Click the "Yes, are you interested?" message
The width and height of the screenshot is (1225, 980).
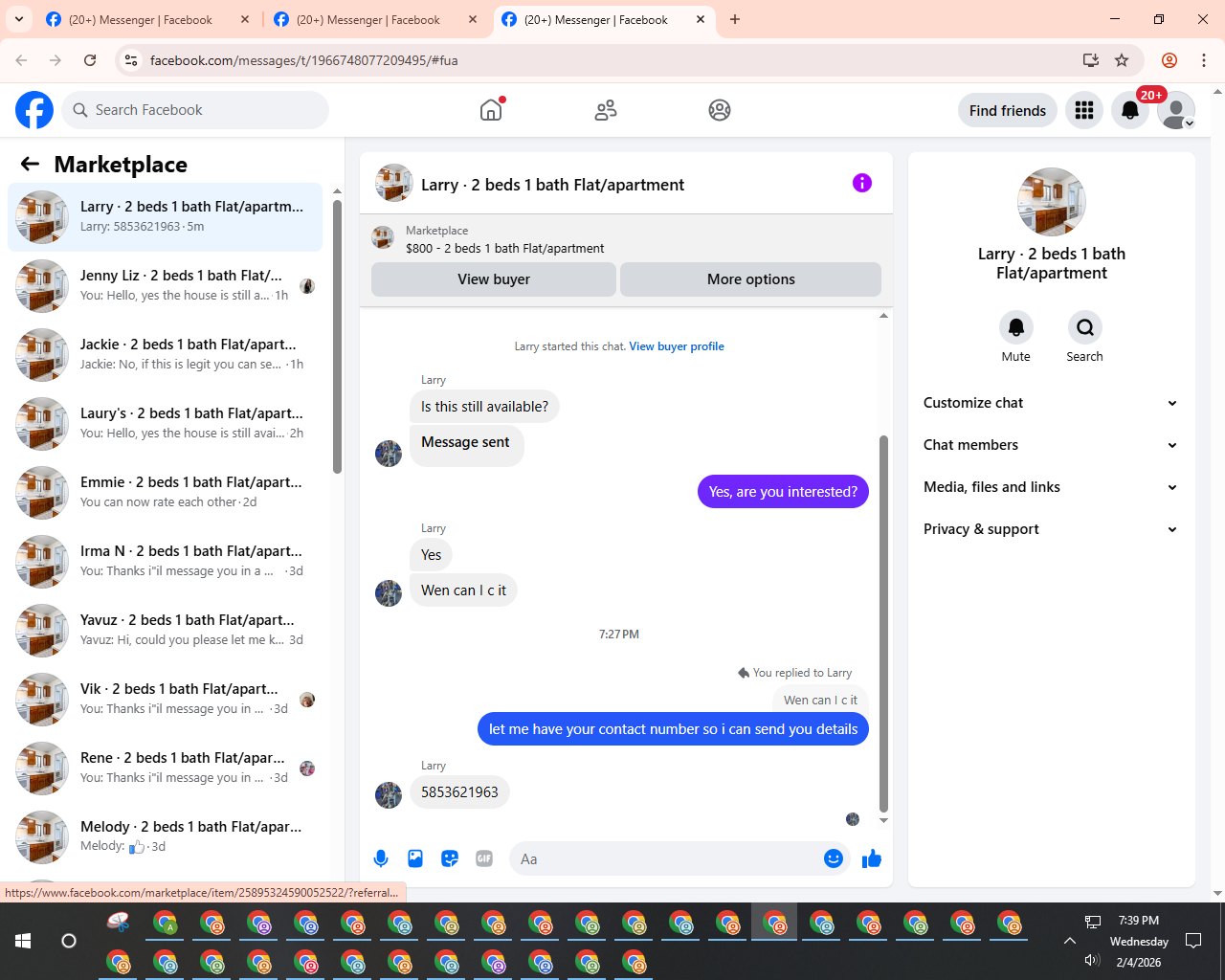tap(783, 492)
